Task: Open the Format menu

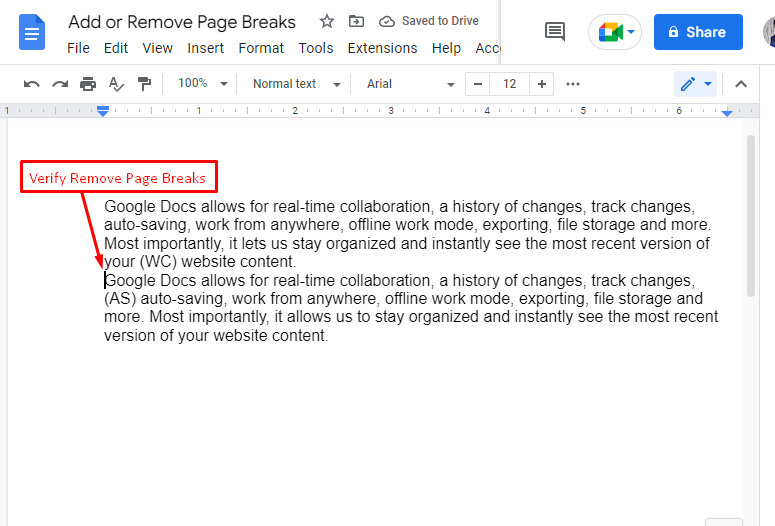Action: [261, 48]
